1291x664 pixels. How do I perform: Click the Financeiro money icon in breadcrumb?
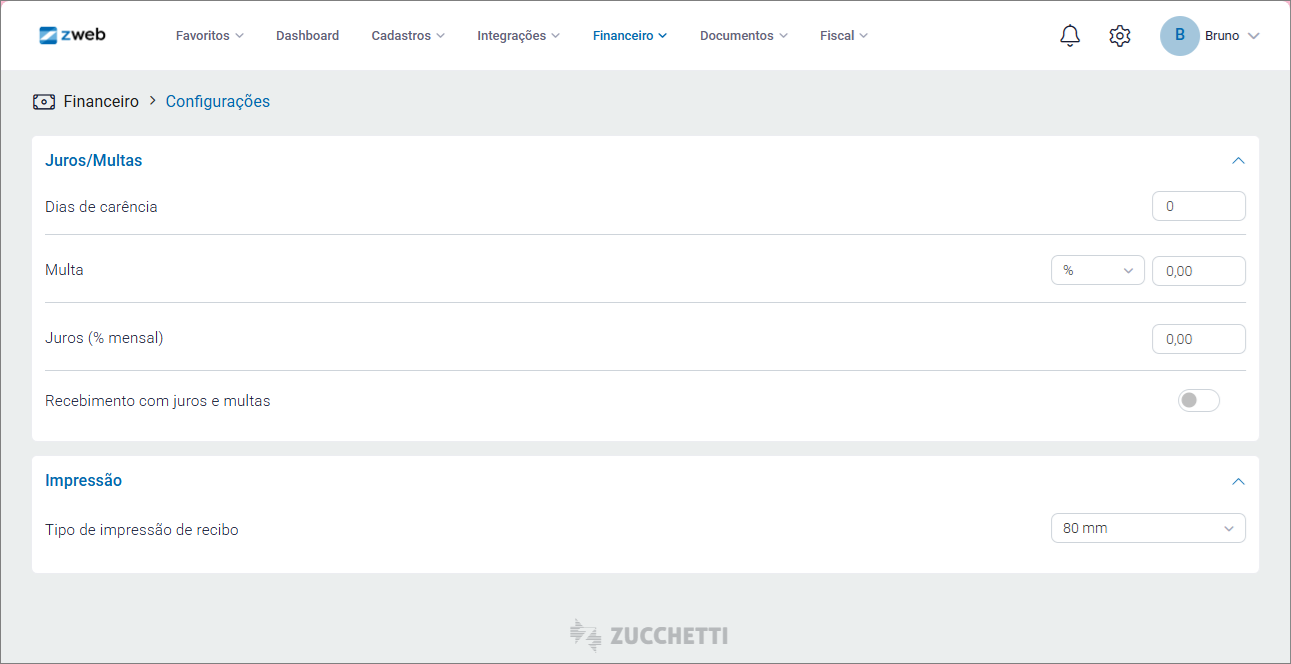point(44,102)
